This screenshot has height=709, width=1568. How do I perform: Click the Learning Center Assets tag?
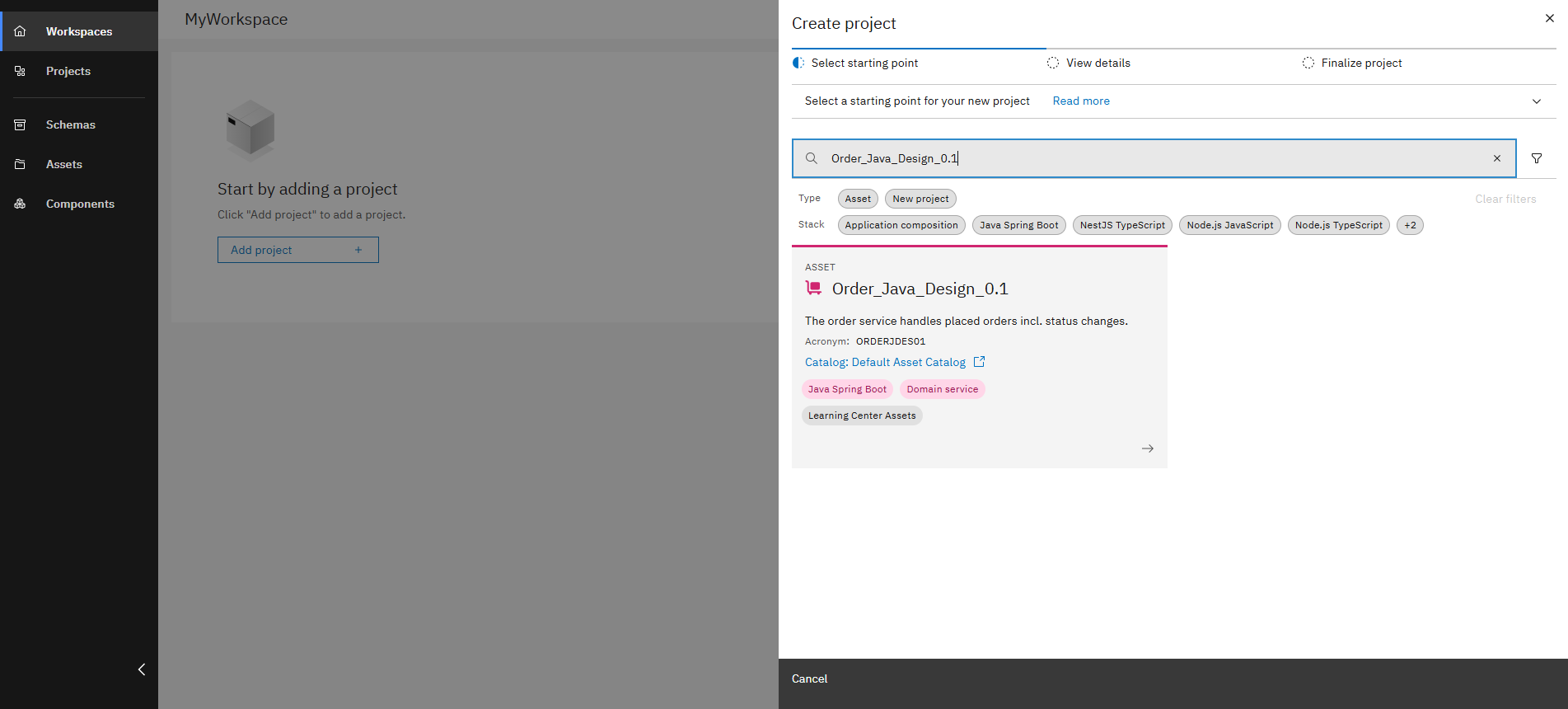pyautogui.click(x=862, y=416)
